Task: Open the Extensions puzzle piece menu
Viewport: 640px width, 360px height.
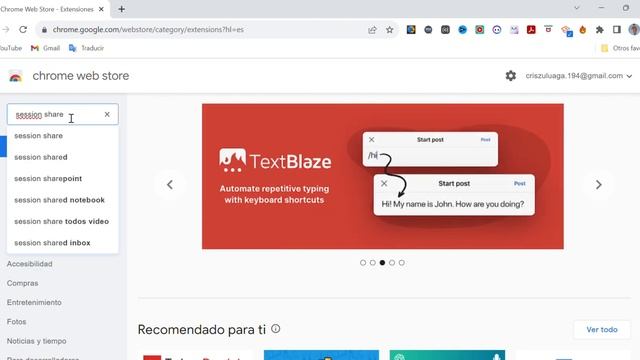Action: [x=600, y=30]
